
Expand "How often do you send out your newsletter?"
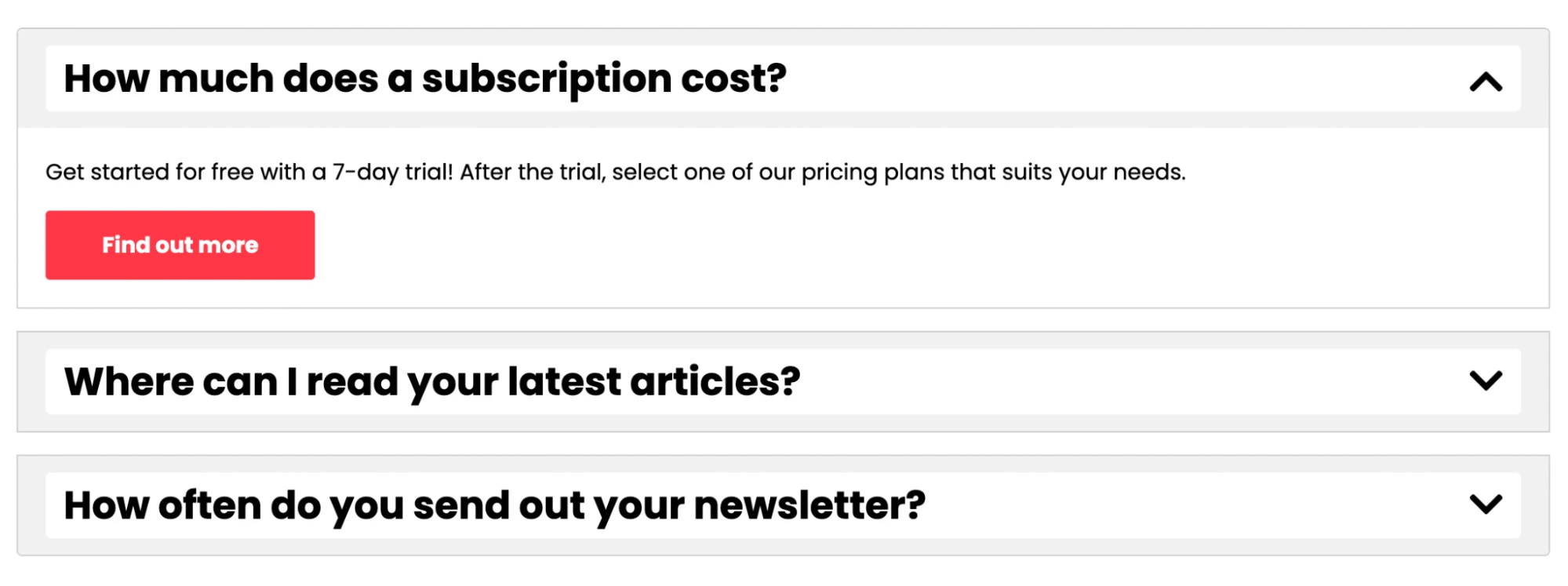tap(494, 505)
